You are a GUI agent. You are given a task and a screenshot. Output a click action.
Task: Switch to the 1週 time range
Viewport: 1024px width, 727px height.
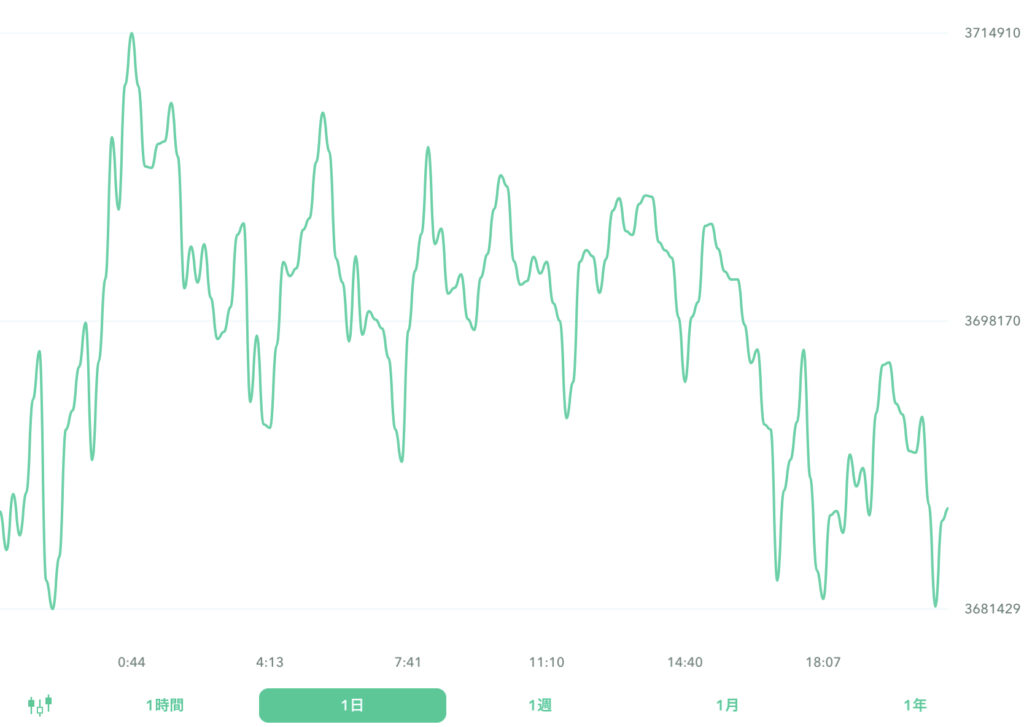540,705
